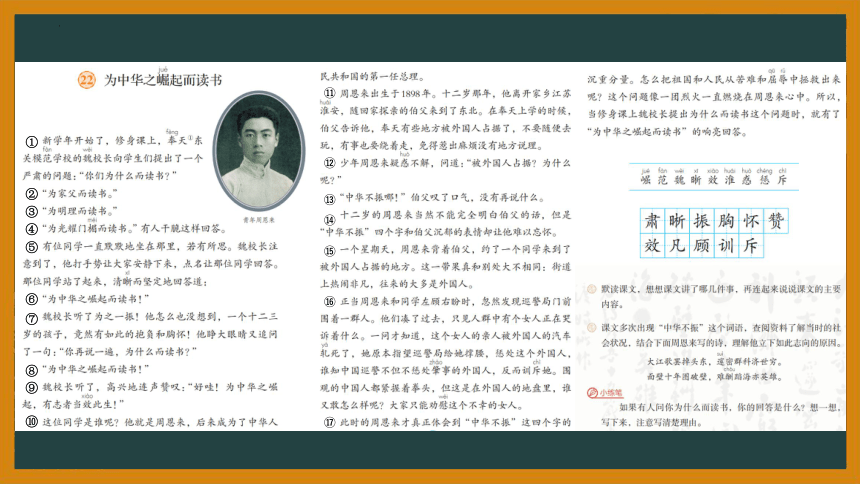Click paragraph marker ⑯ before 正当周恩来和同学

pos(329,301)
